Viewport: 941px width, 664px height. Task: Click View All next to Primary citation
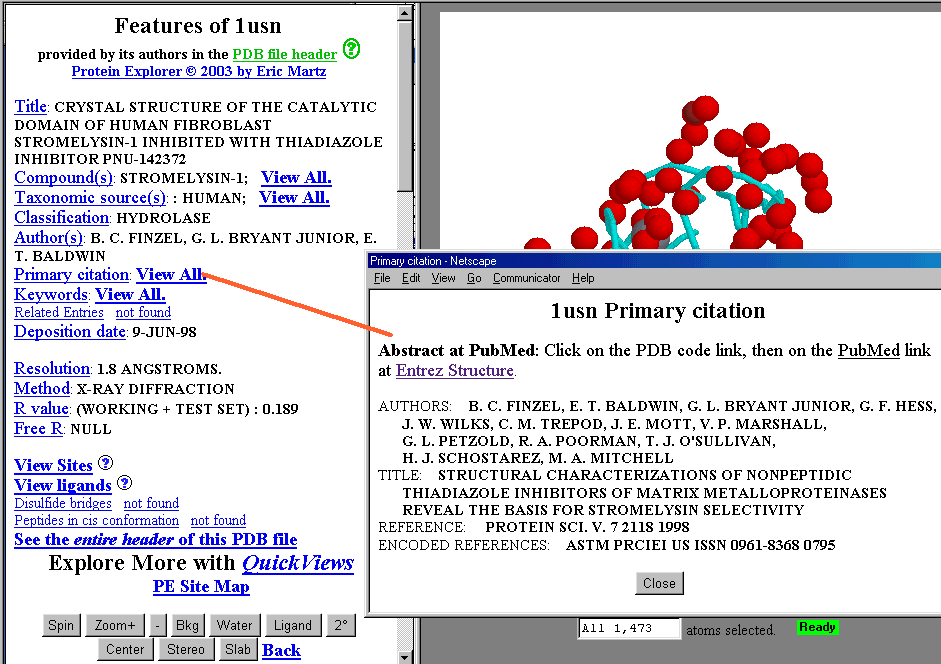(171, 274)
